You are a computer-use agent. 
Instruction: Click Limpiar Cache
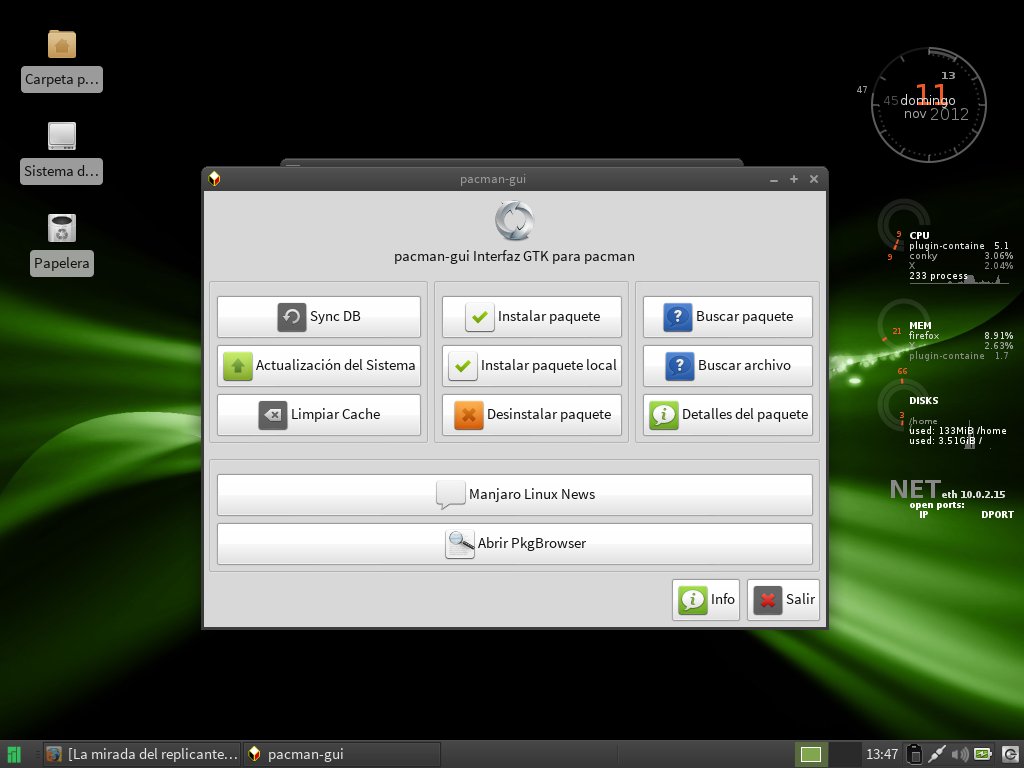point(319,415)
